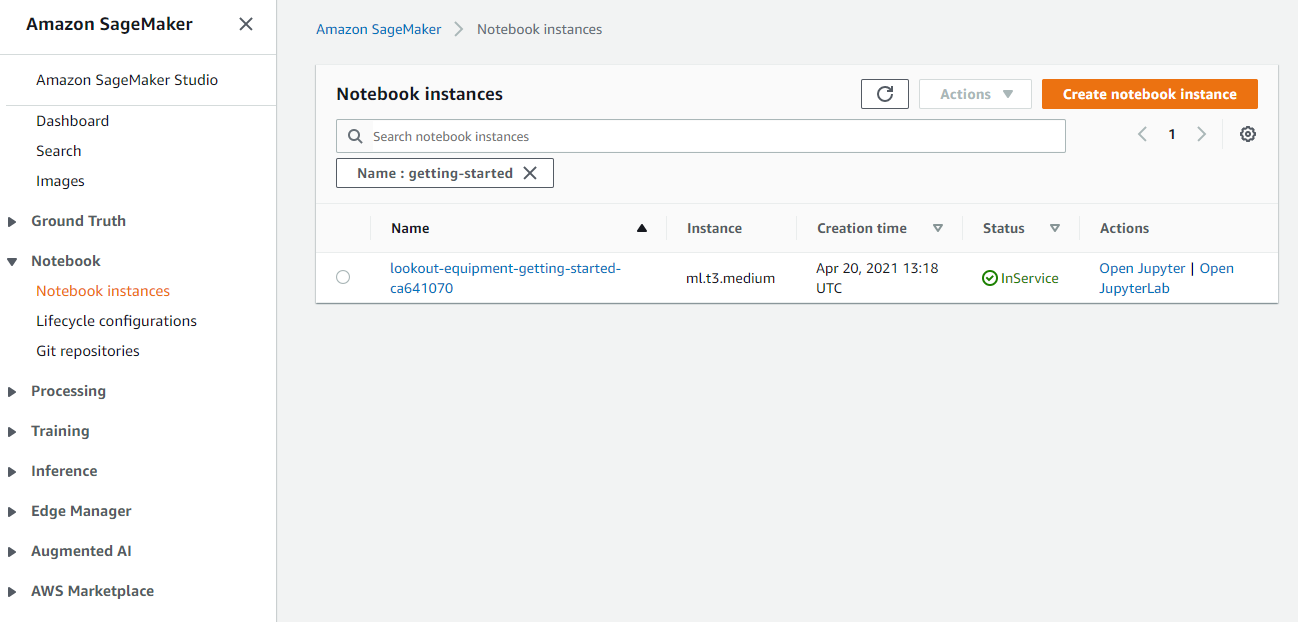Expand the Inference section
Image resolution: width=1298 pixels, height=622 pixels.
pyautogui.click(x=12, y=471)
